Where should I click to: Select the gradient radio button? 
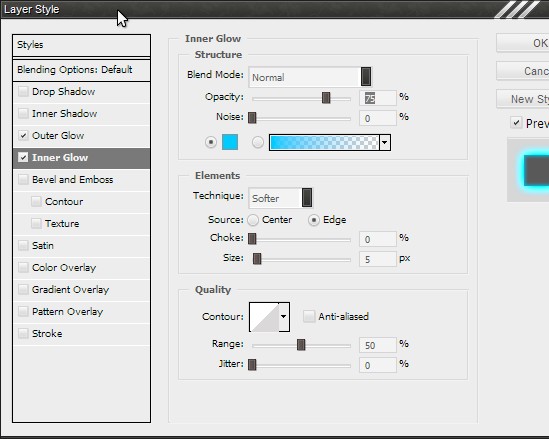(x=258, y=142)
